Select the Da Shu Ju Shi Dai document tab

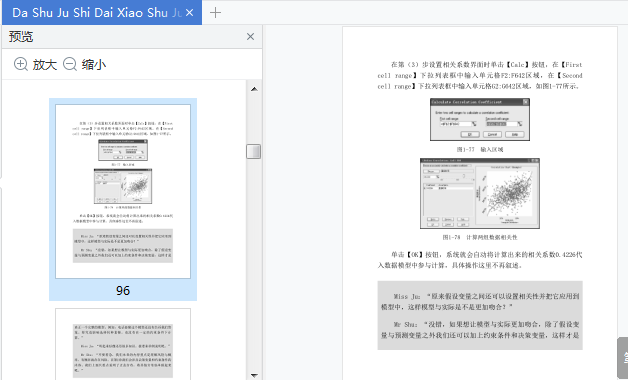coord(102,12)
